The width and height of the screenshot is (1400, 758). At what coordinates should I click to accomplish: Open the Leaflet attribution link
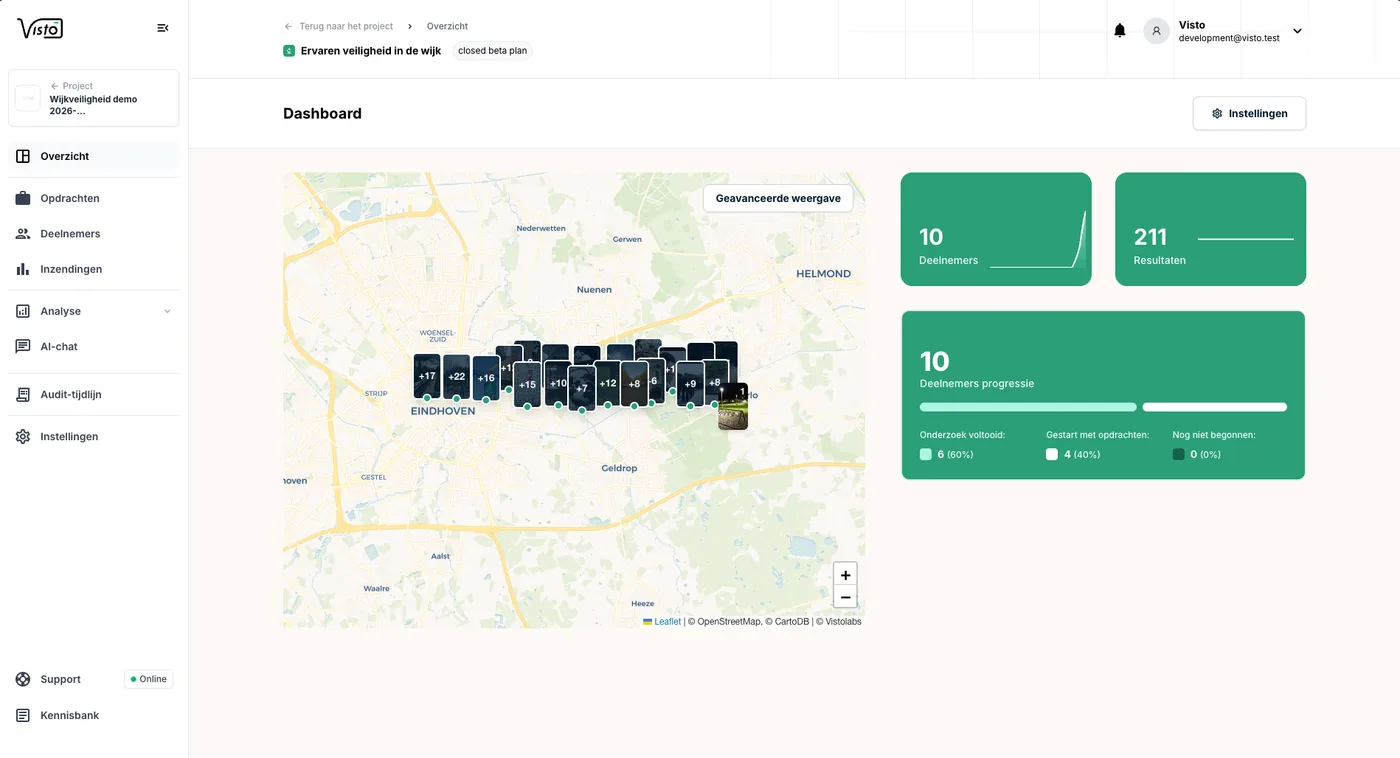coord(662,622)
